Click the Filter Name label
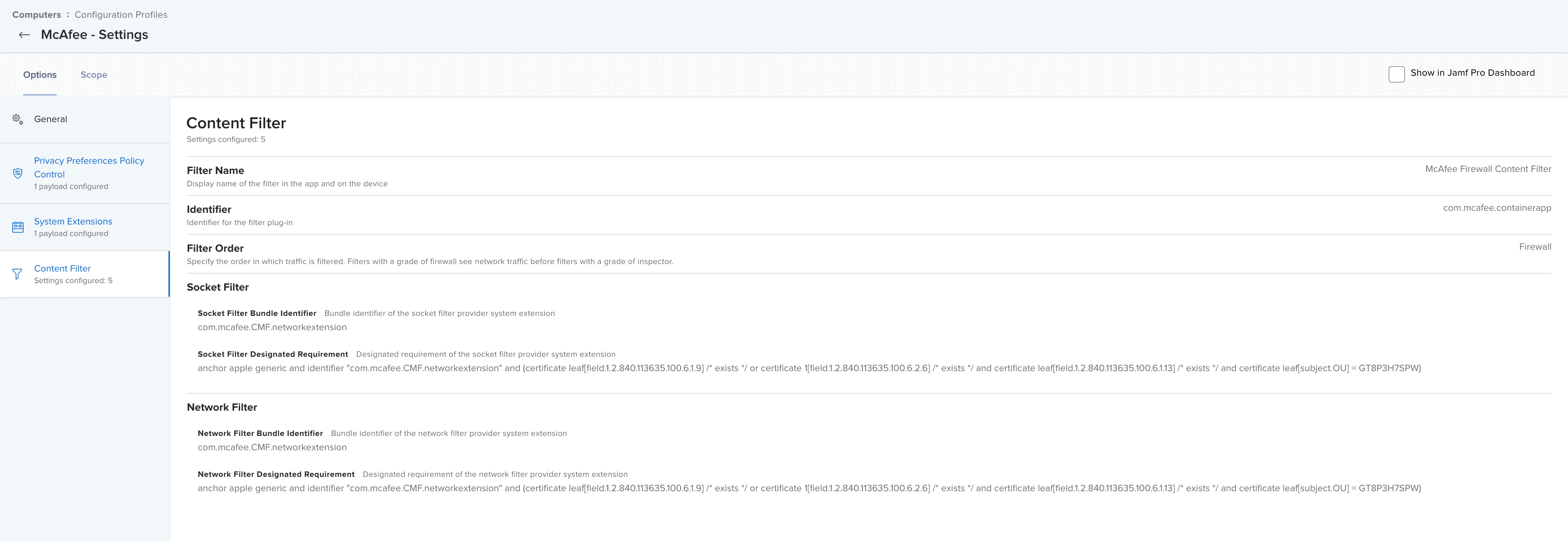This screenshot has height=541, width=1568. pos(216,171)
